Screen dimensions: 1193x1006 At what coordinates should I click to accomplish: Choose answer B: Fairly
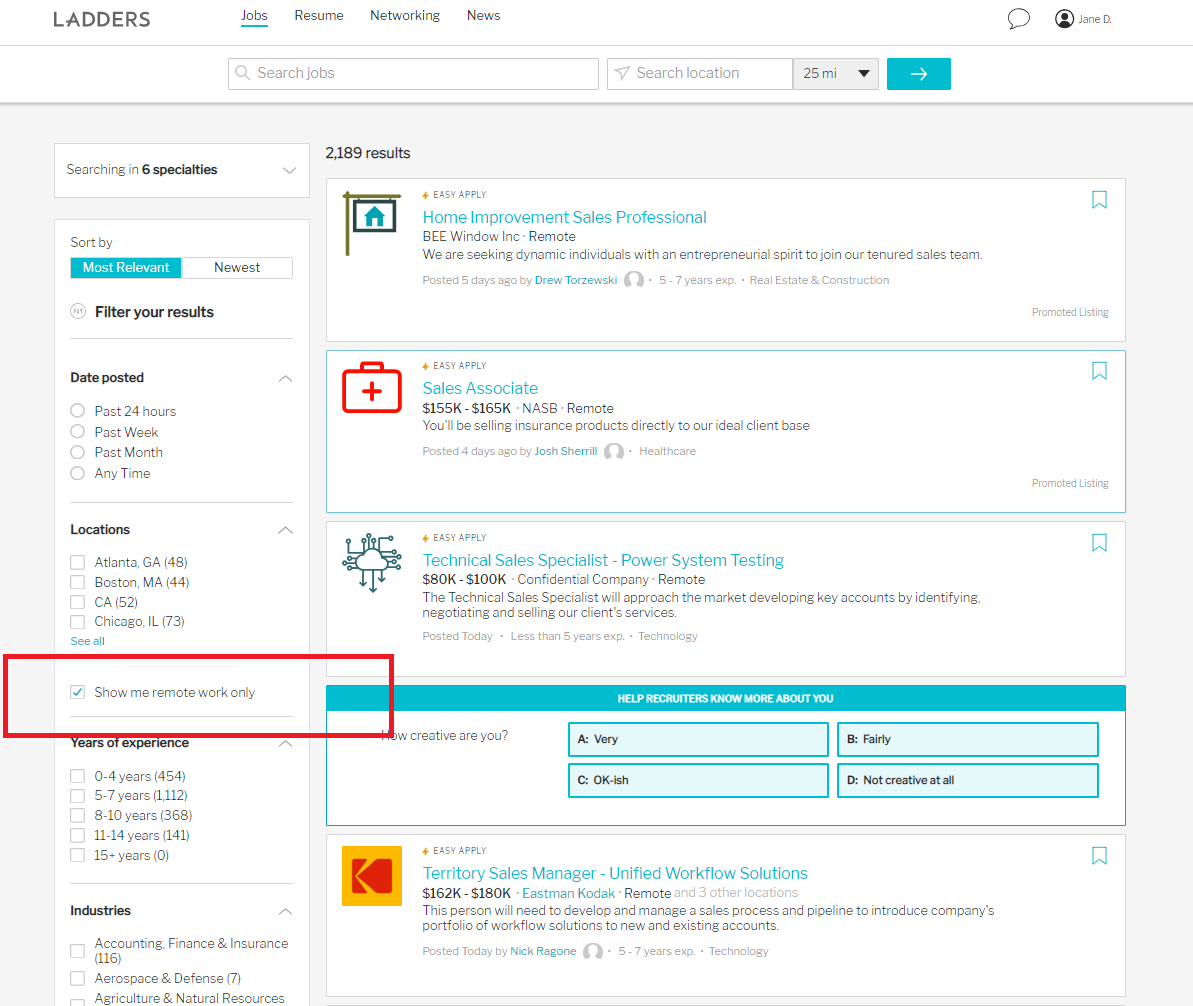pos(968,739)
